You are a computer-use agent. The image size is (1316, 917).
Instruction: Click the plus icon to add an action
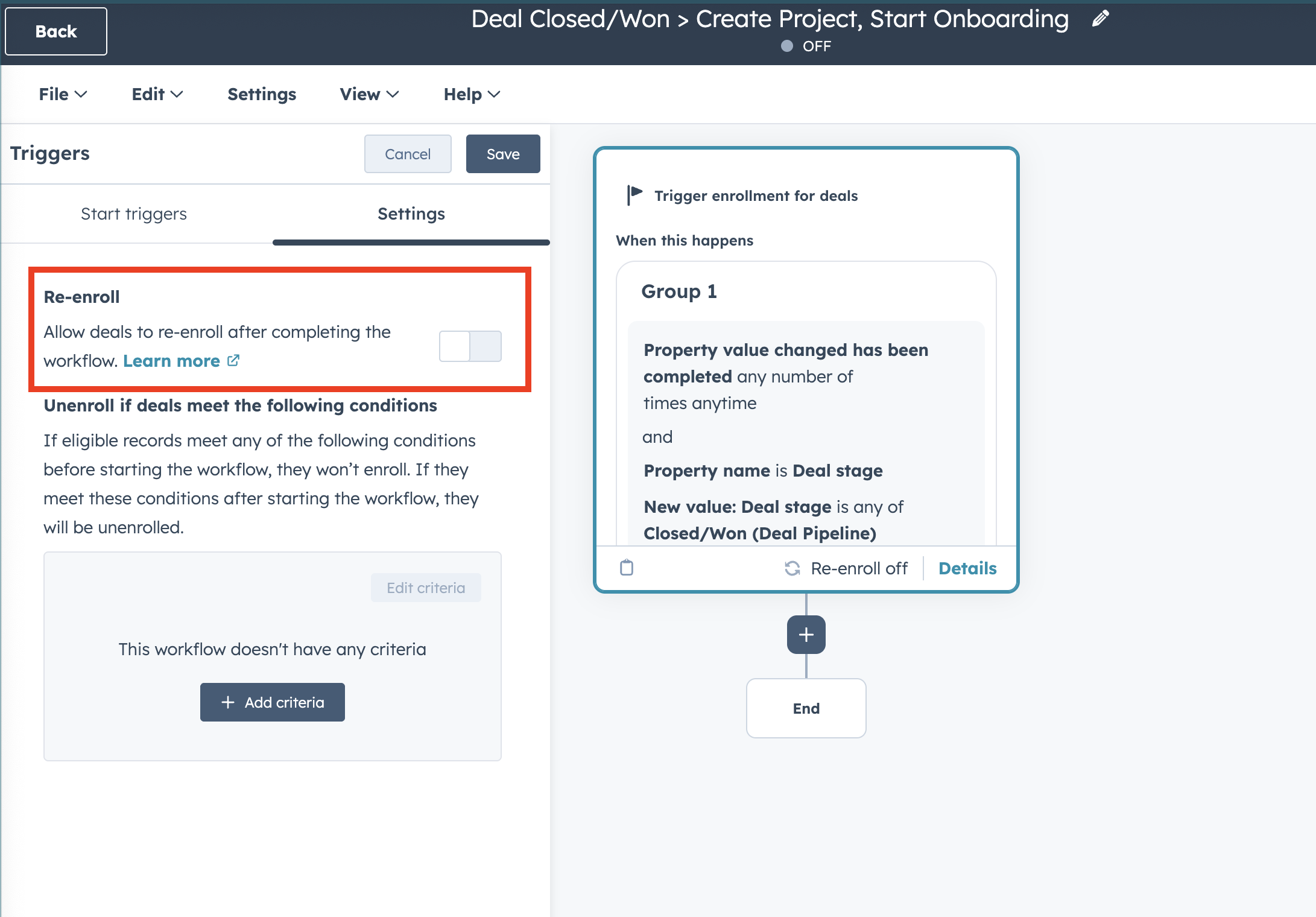(x=806, y=635)
